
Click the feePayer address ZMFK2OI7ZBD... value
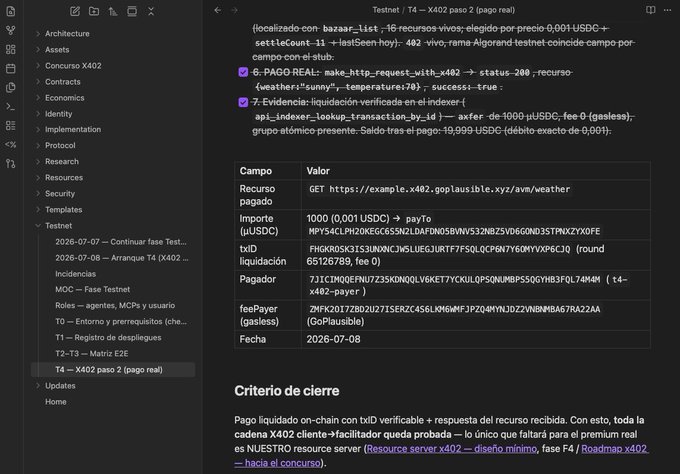pos(454,309)
